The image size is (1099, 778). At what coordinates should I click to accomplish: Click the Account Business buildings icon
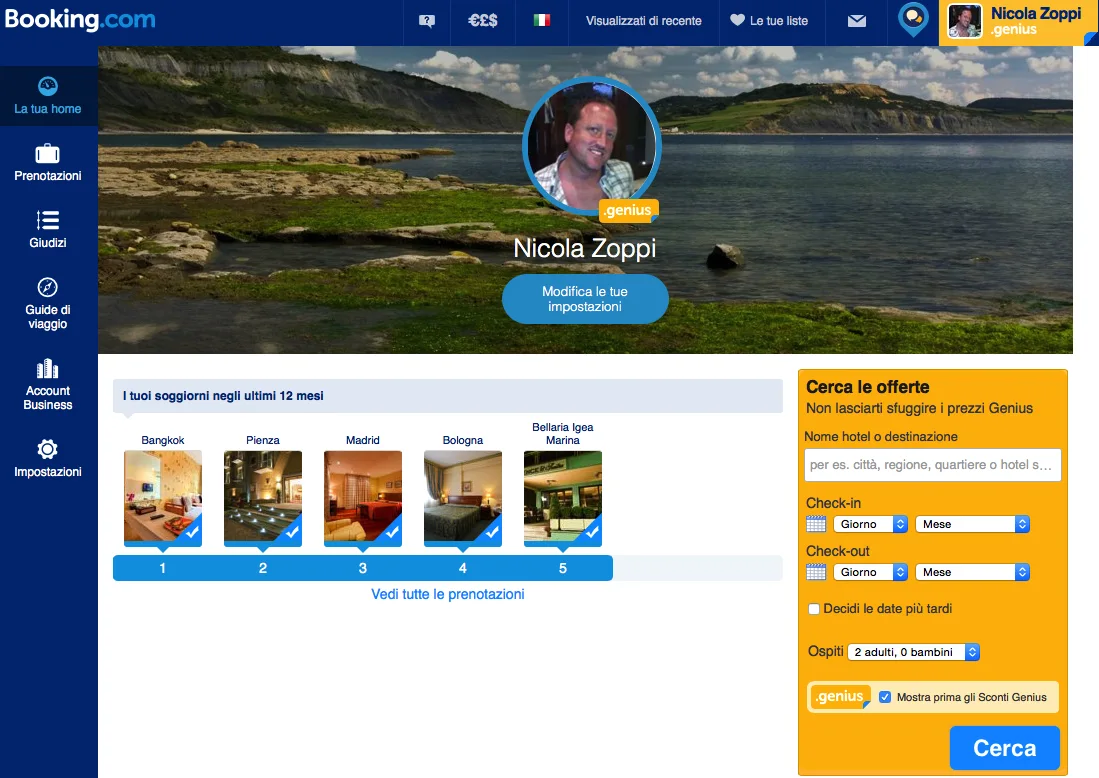pos(48,369)
